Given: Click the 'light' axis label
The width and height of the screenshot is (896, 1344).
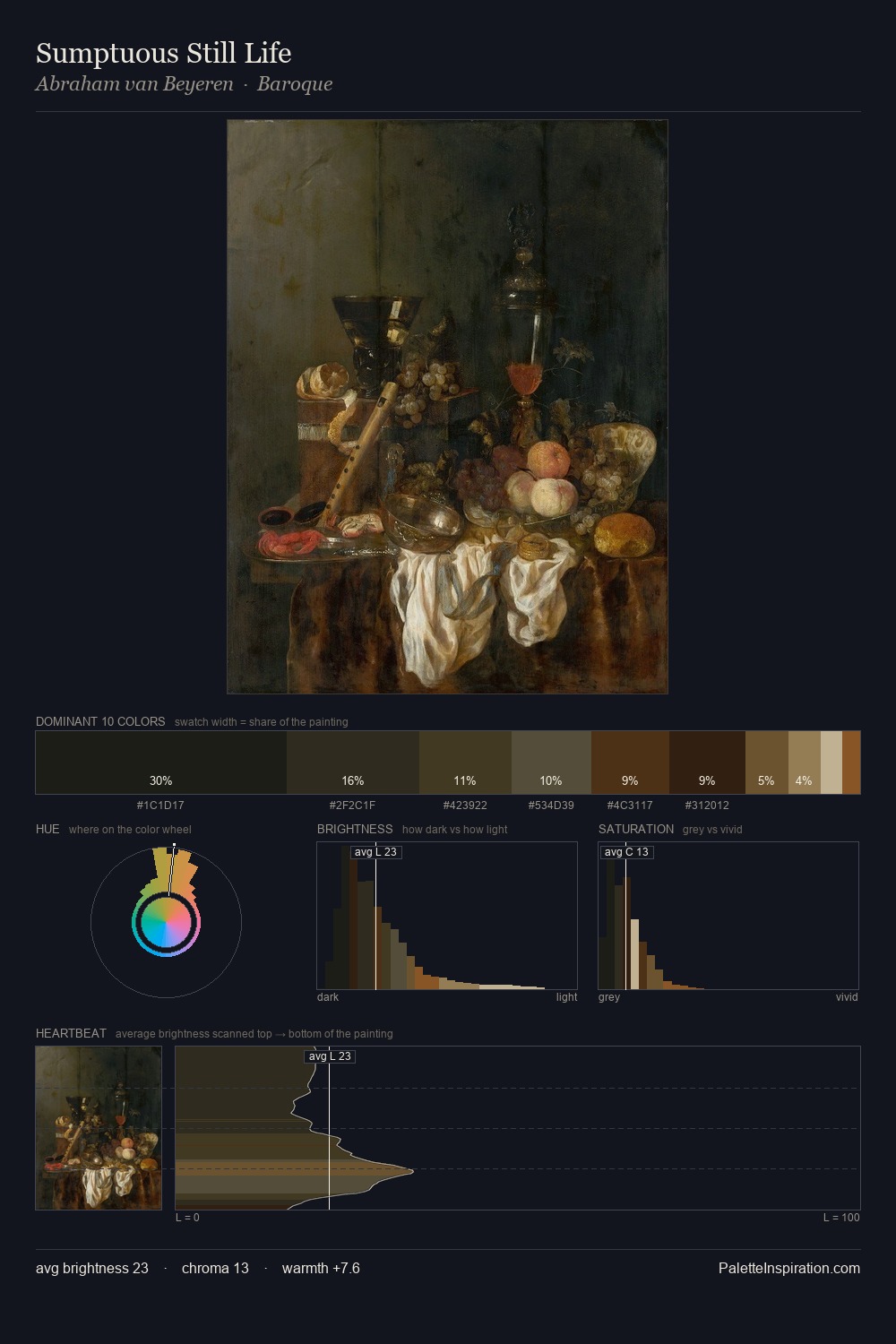Looking at the screenshot, I should point(566,997).
